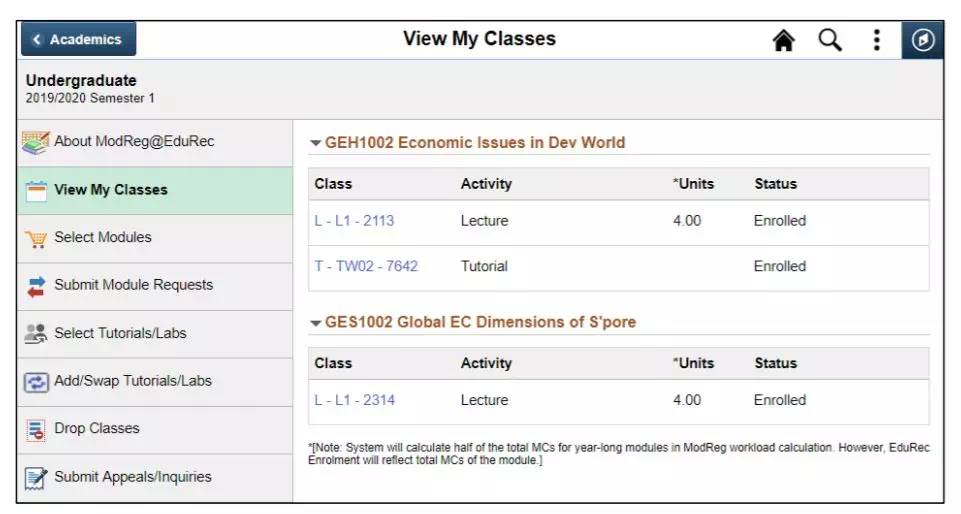Click the Add/Swap Tutorials/Labs swap icon
The image size is (961, 514).
point(36,382)
